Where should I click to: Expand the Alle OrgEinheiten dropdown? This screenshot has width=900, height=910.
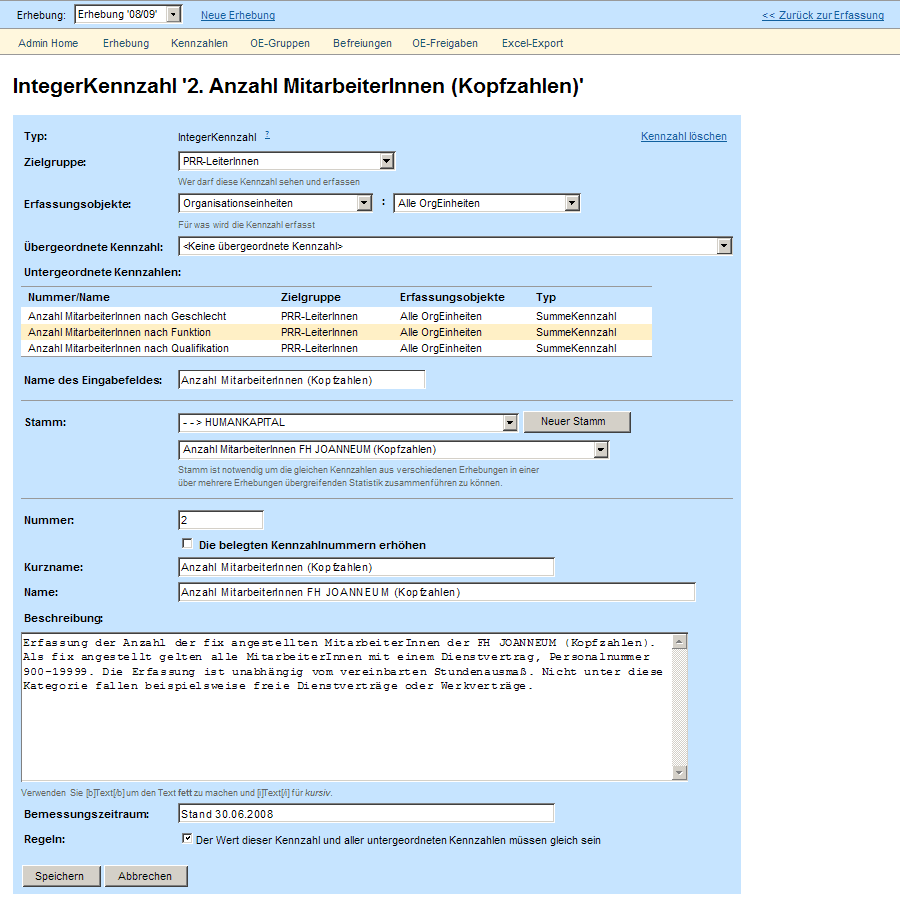(x=487, y=203)
